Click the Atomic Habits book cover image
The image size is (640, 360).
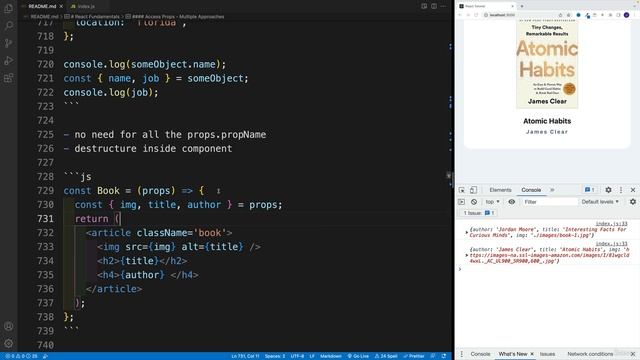547,64
